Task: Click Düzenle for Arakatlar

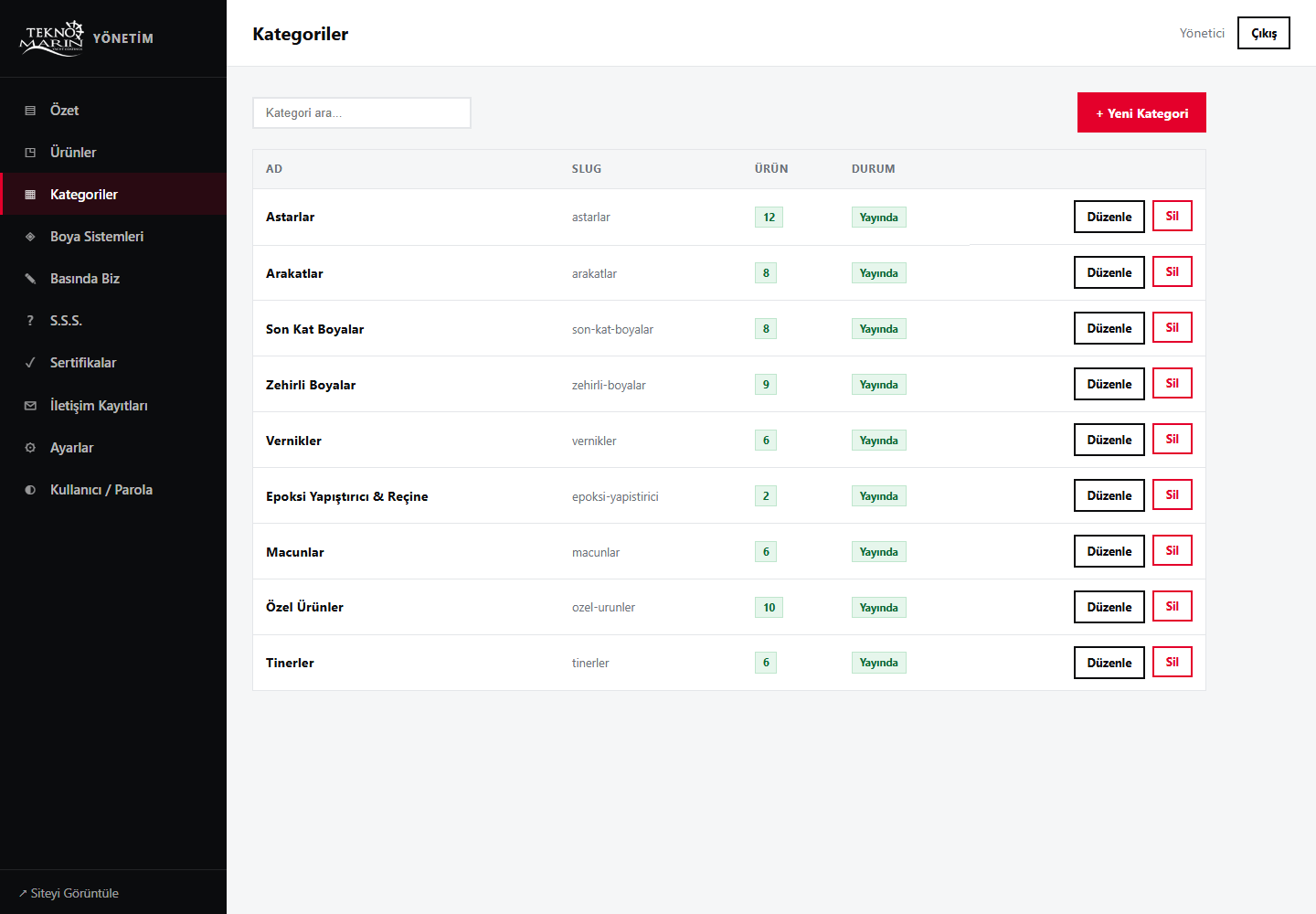Action: coord(1109,272)
